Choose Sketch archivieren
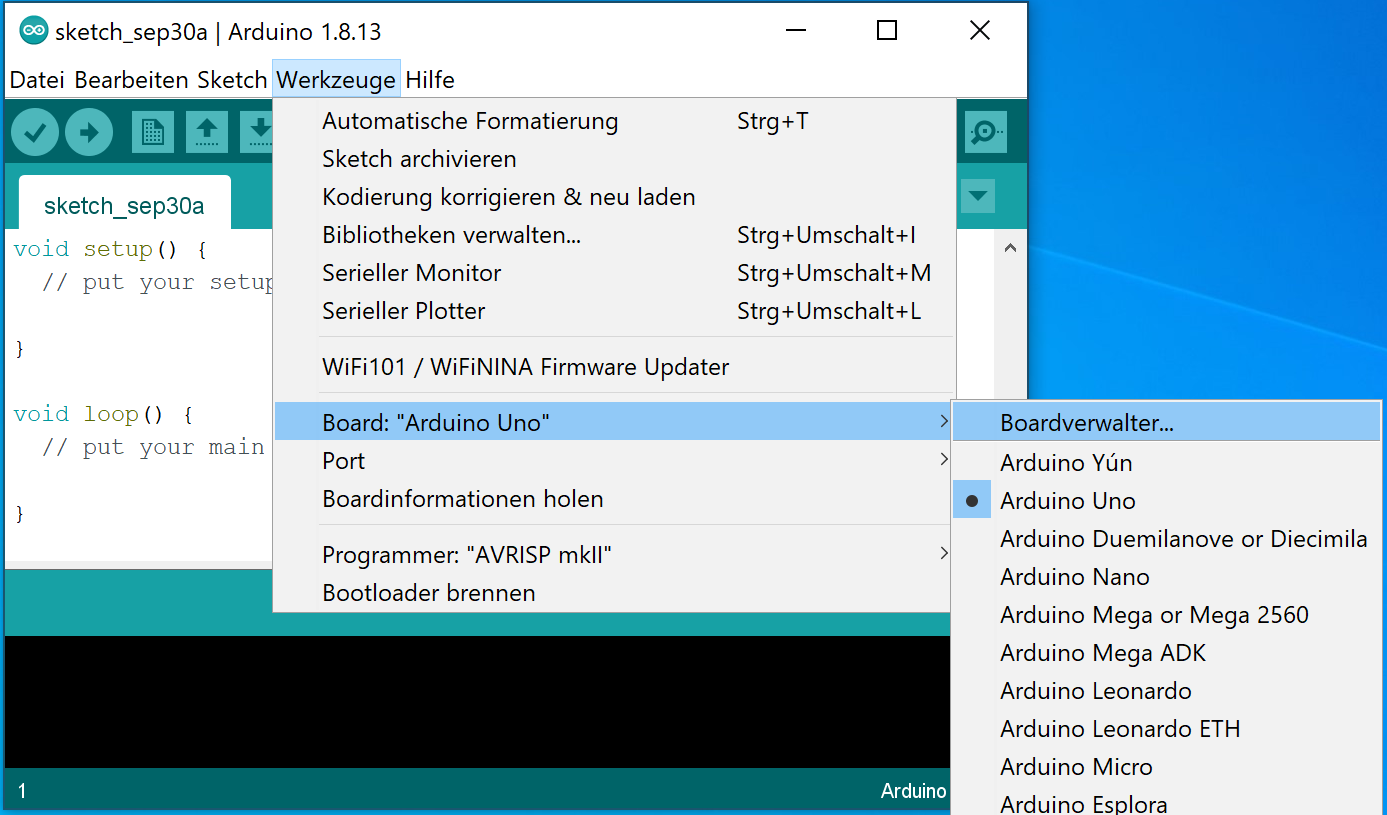The height and width of the screenshot is (815, 1387). (614, 159)
